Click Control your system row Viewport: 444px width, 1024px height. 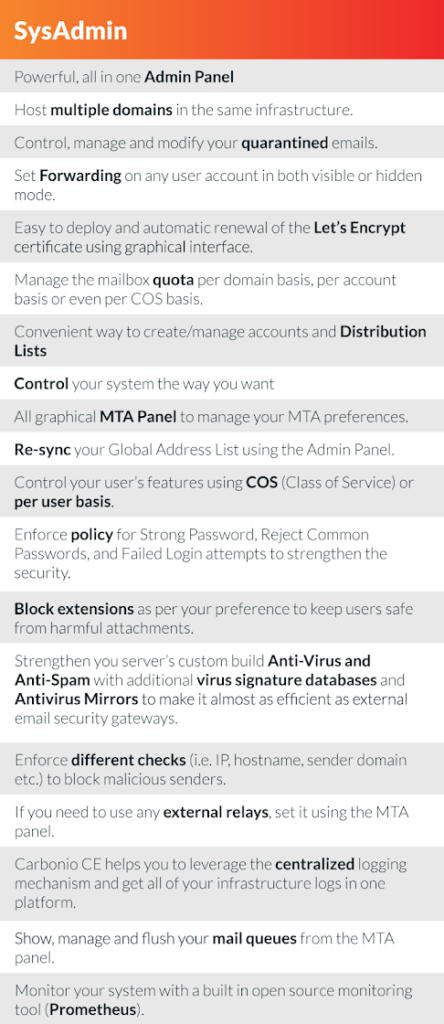click(x=222, y=383)
